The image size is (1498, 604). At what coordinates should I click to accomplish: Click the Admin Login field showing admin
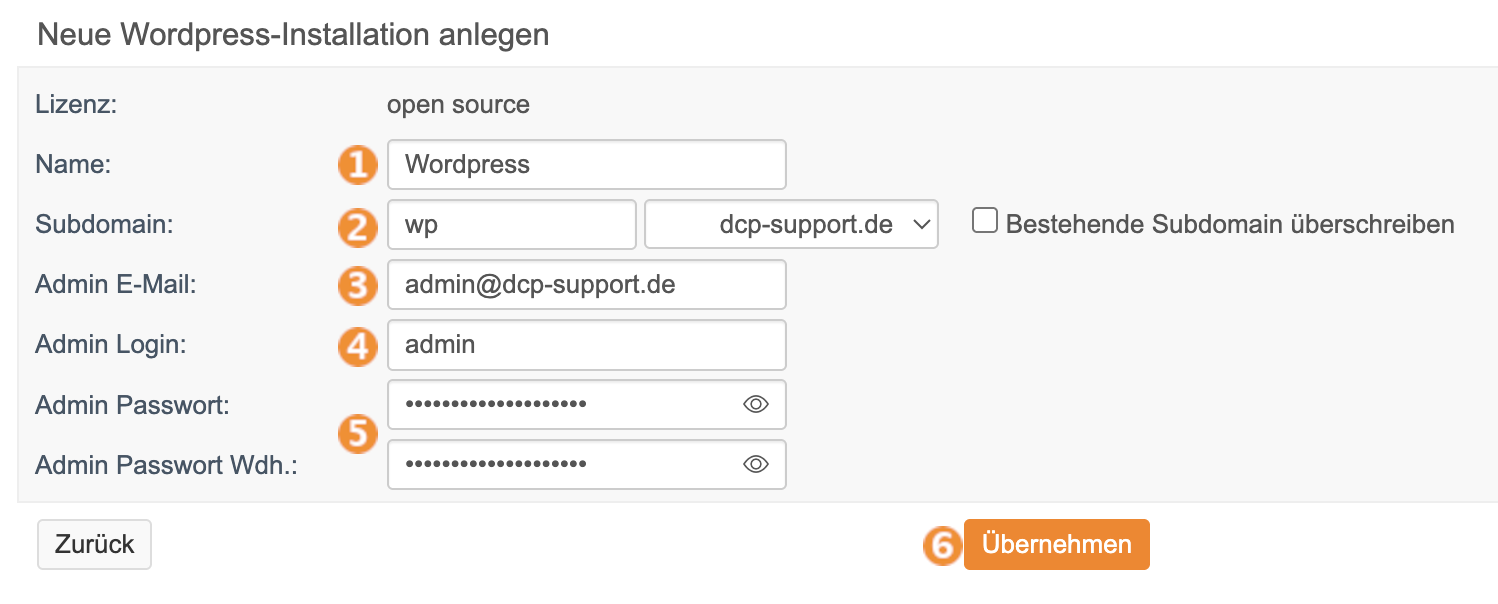pyautogui.click(x=586, y=344)
